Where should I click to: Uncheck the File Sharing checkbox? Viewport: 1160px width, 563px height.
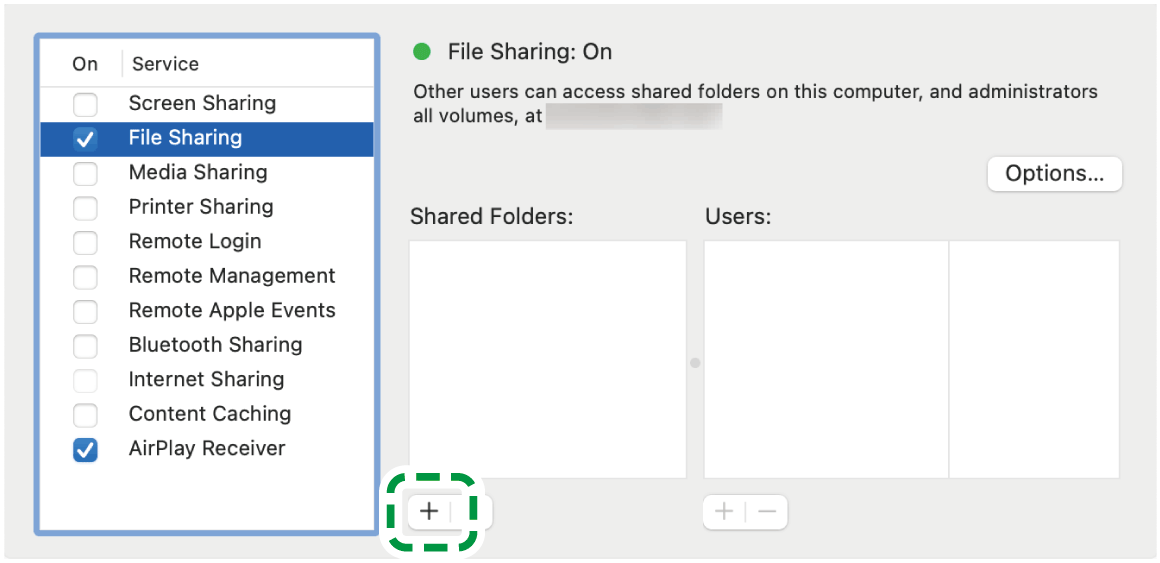click(x=86, y=139)
